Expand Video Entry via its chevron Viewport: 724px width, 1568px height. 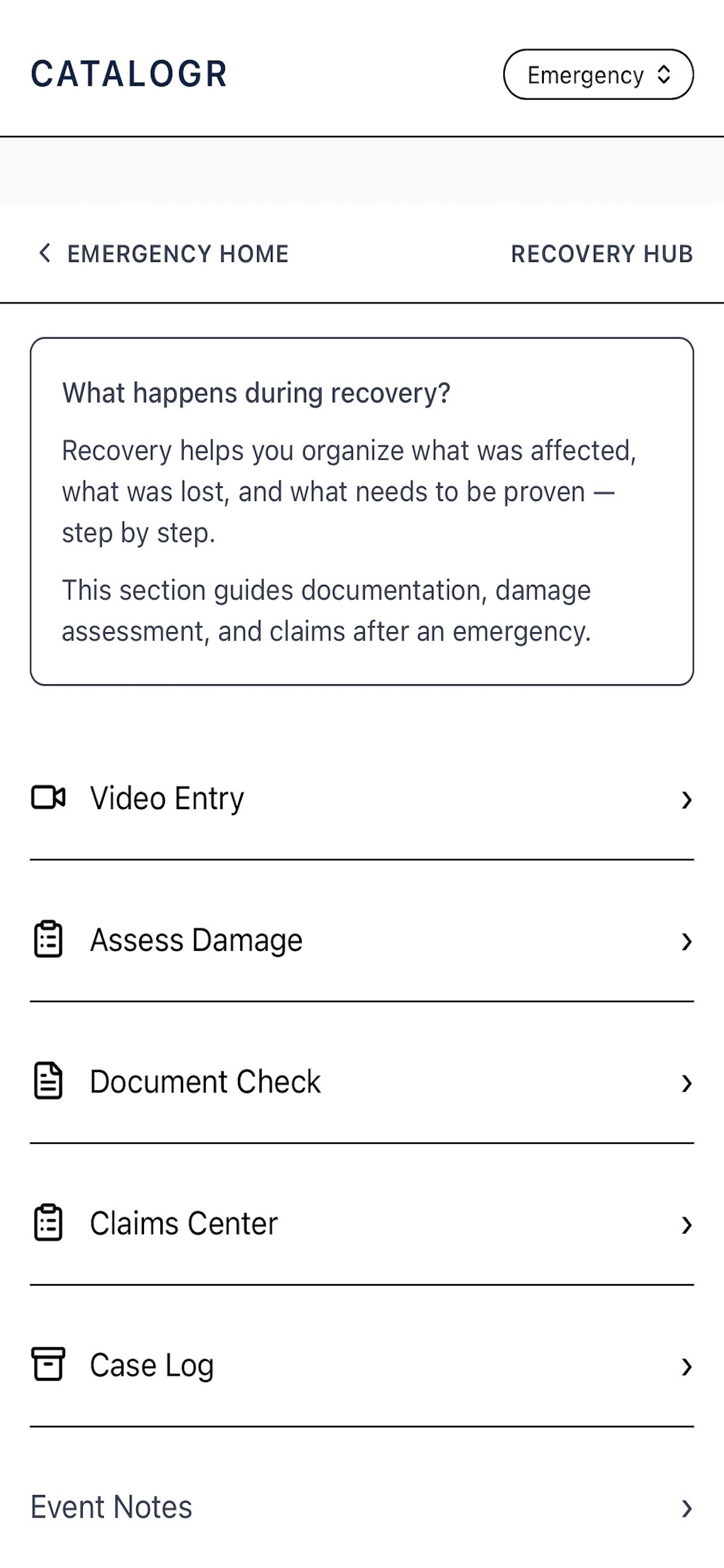click(x=686, y=799)
